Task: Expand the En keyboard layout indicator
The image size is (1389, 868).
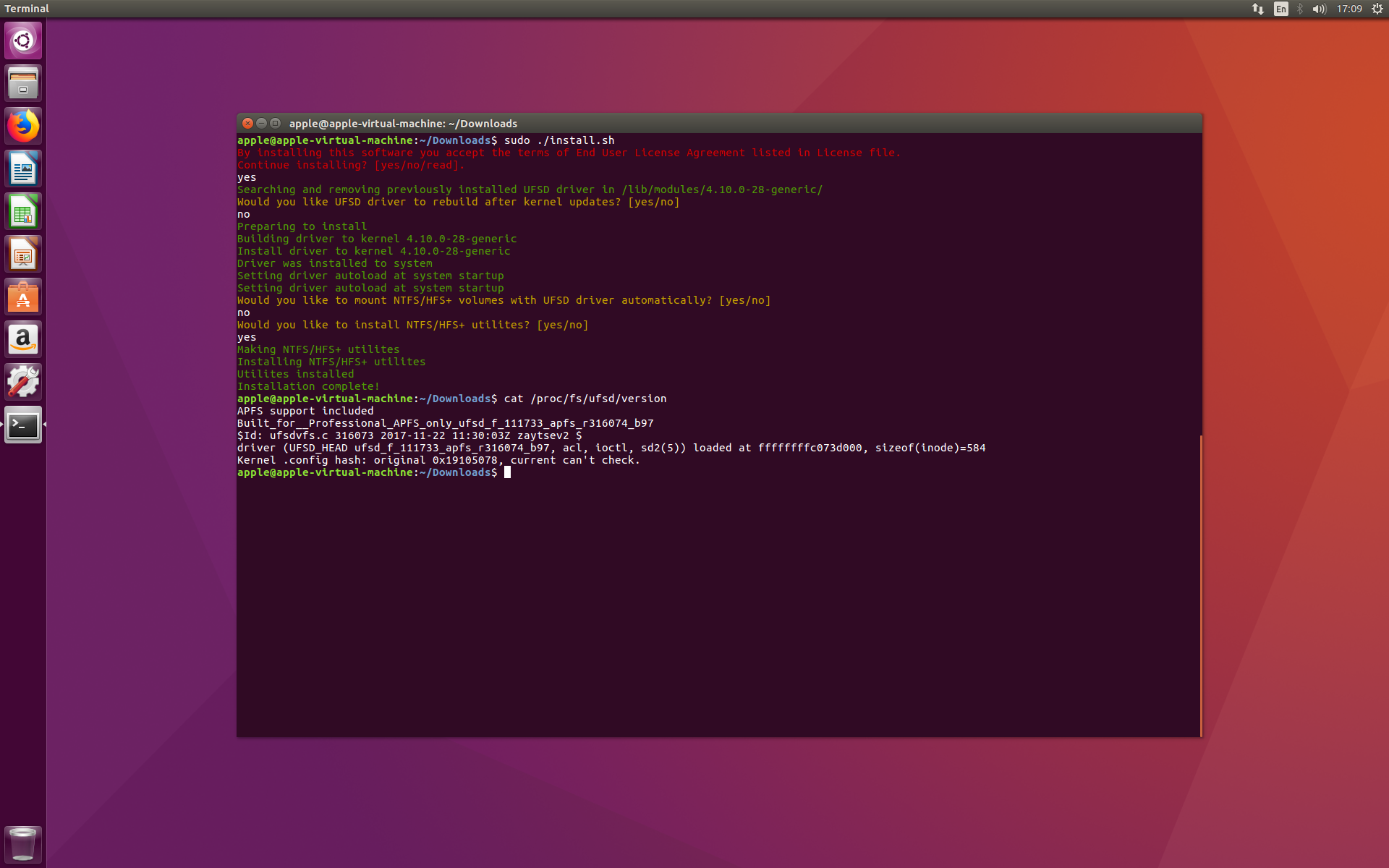Action: click(1281, 9)
